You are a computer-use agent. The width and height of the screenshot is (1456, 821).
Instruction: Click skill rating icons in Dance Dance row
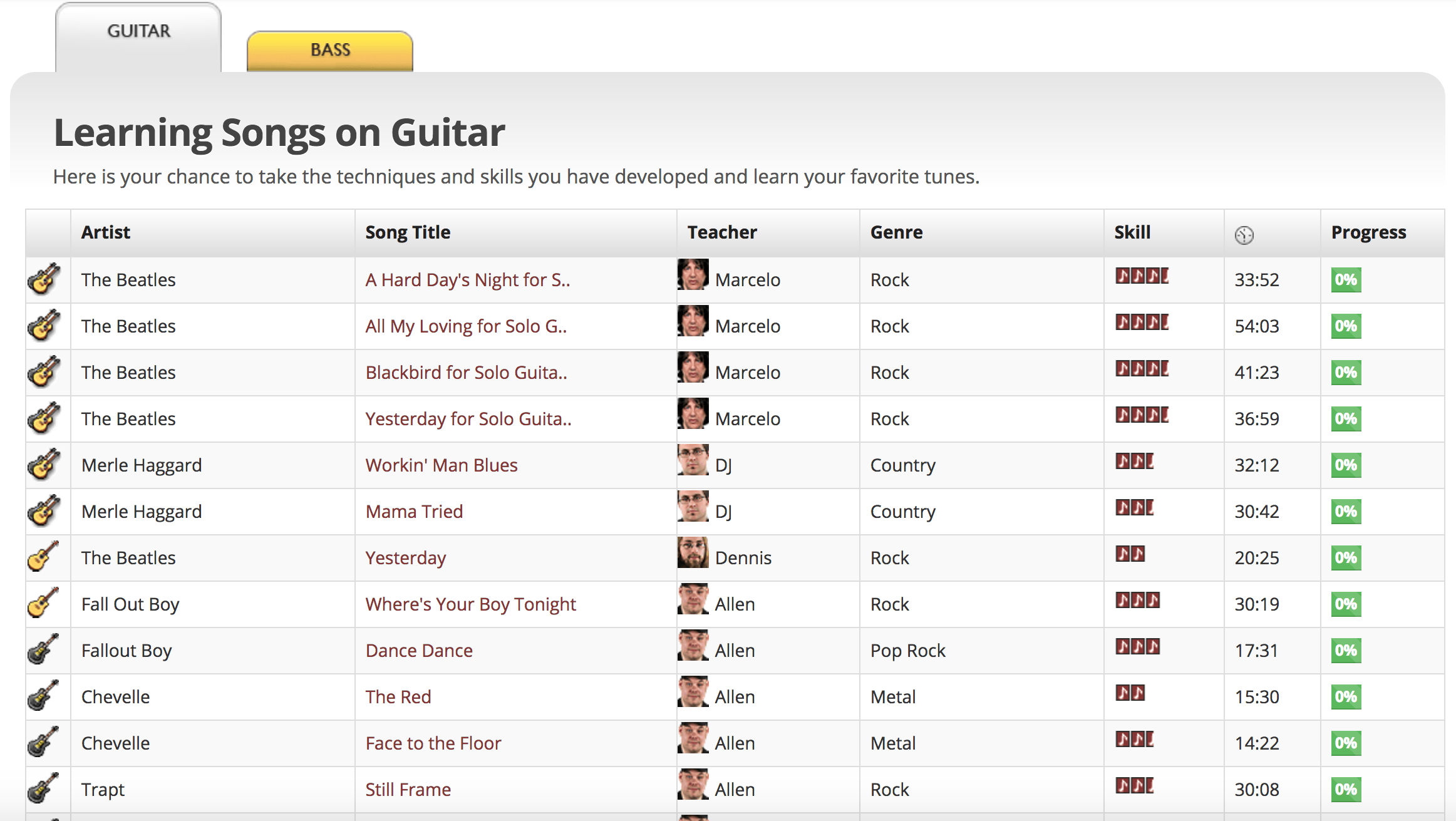1138,646
